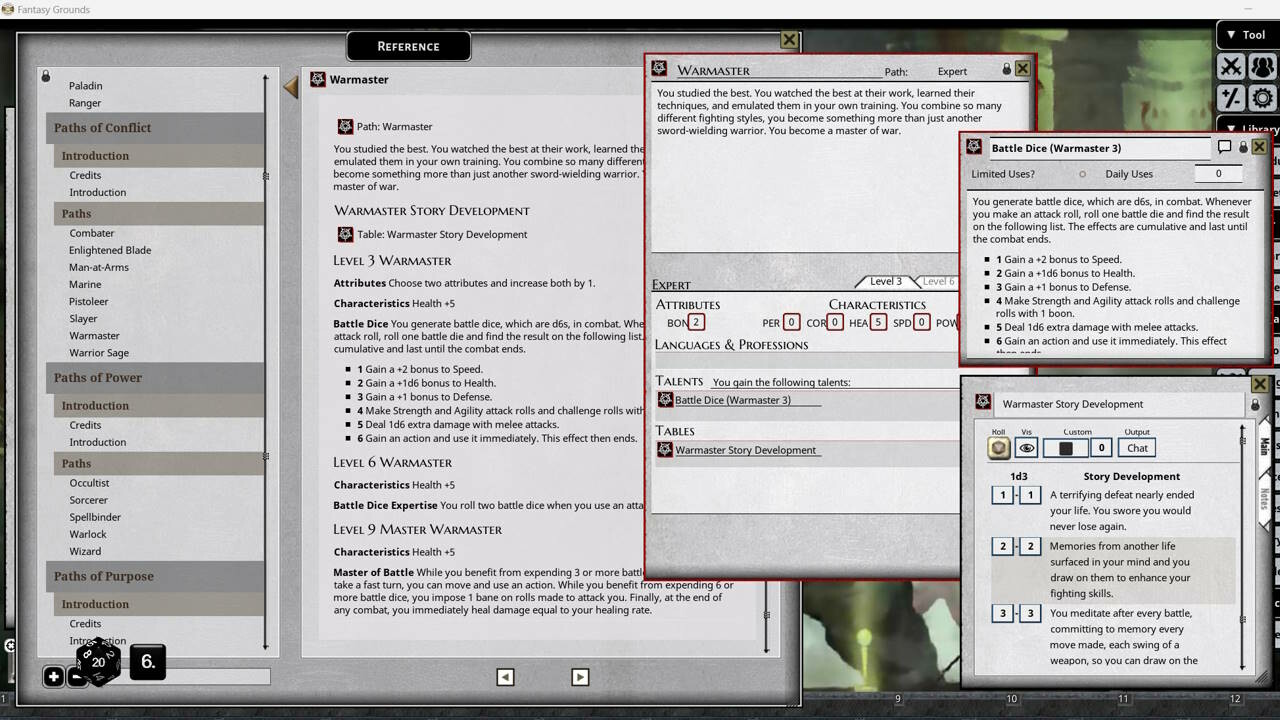This screenshot has height=720, width=1280.
Task: Open the Combat Tracker crossed swords icon
Action: (x=1232, y=67)
